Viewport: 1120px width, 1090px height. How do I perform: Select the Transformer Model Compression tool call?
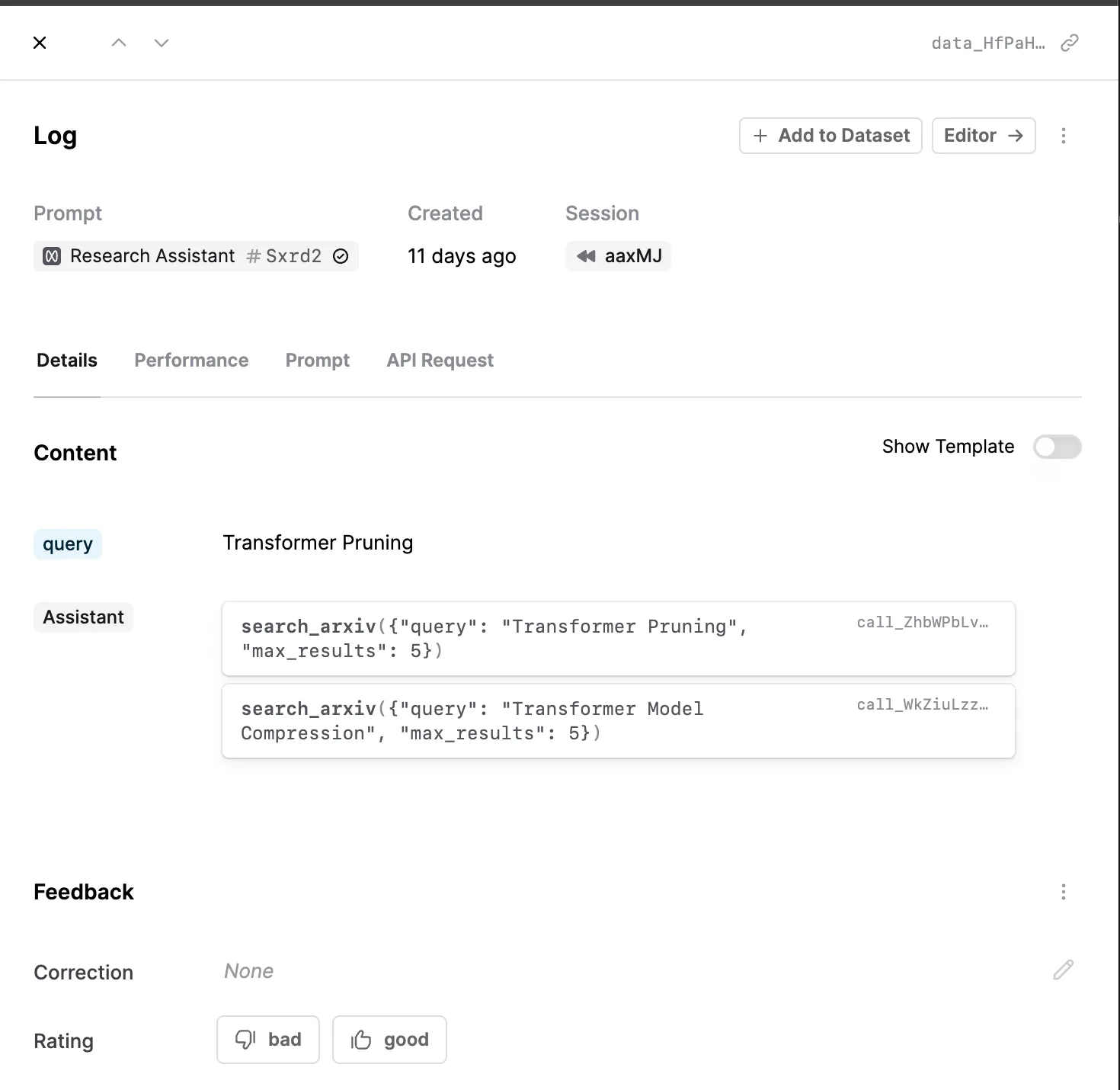618,721
